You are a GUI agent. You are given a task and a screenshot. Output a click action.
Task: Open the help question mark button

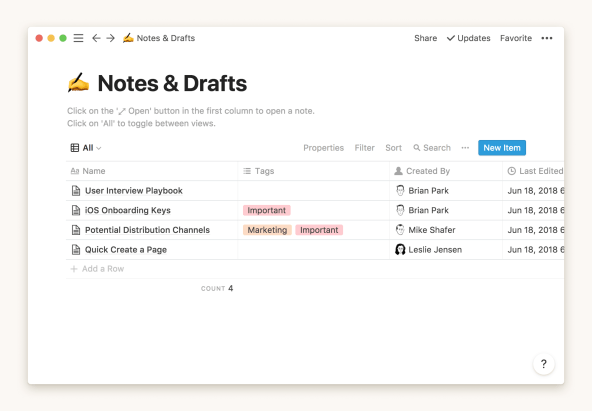click(x=544, y=364)
